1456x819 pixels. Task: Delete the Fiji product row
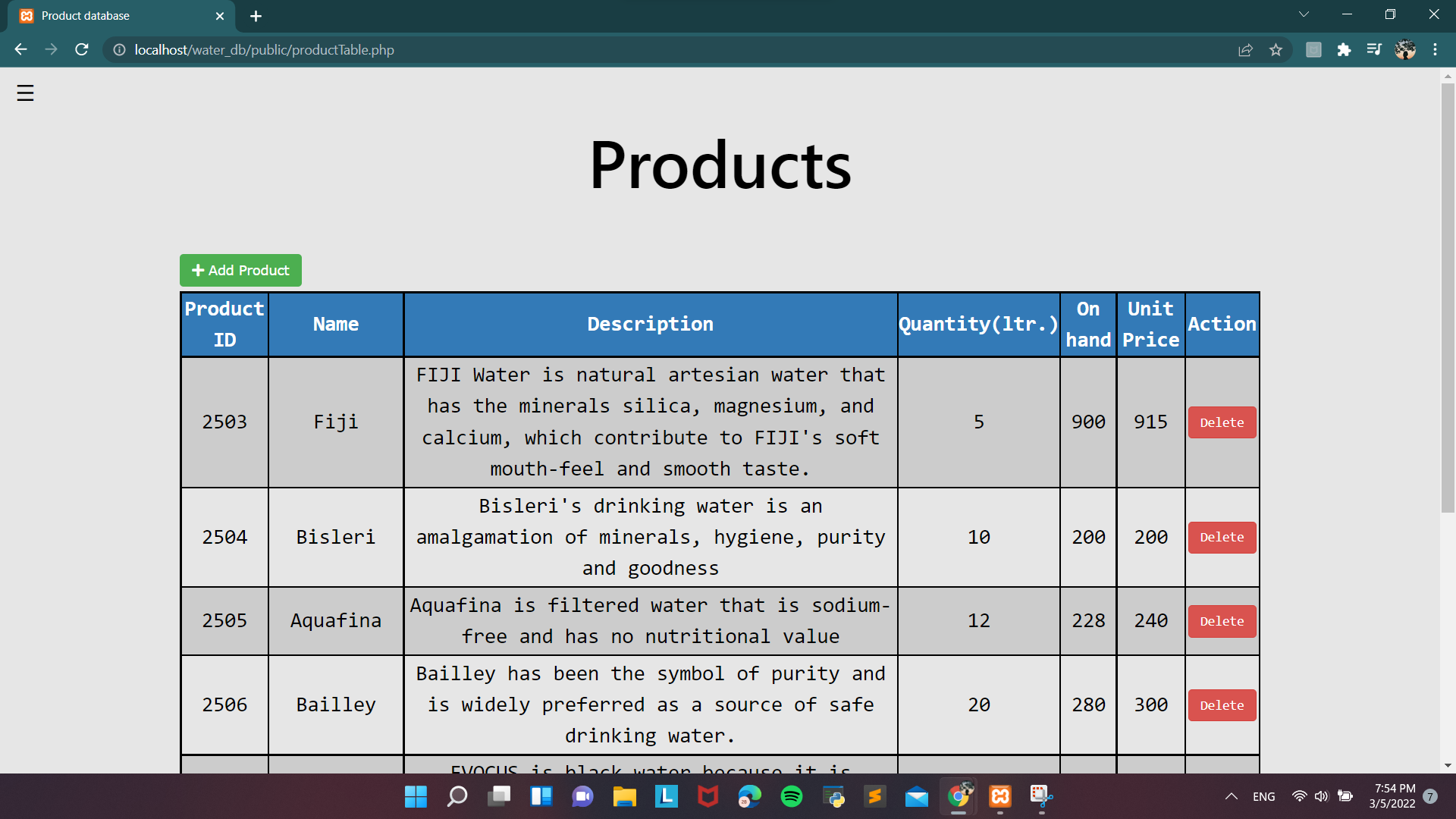(1221, 422)
